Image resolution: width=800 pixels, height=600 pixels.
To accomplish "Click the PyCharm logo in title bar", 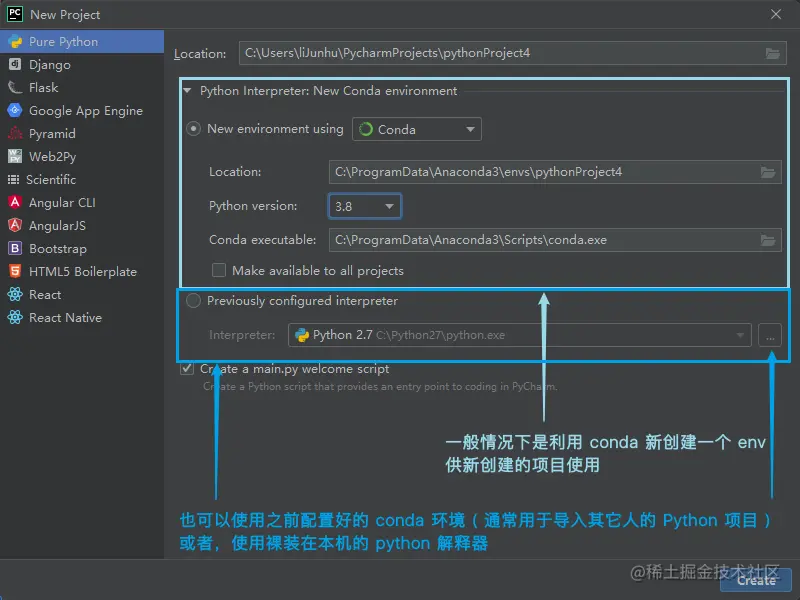I will [15, 14].
